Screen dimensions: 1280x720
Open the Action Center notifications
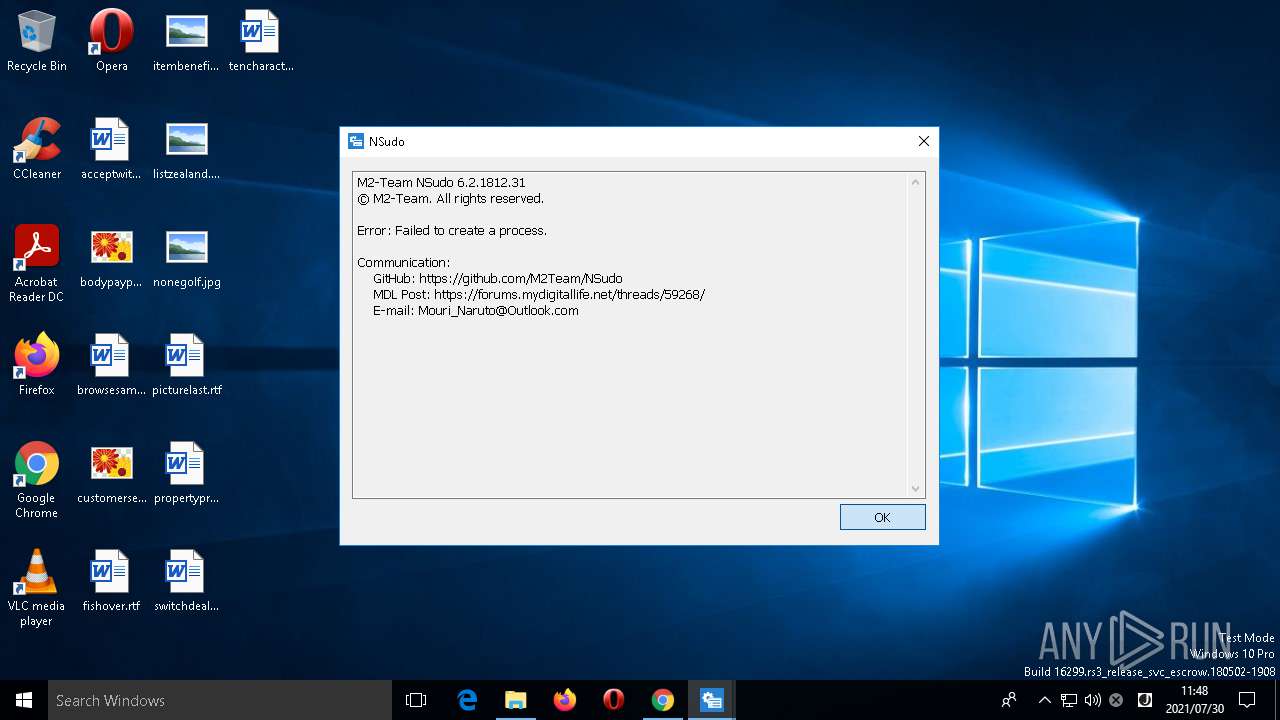pyautogui.click(x=1247, y=700)
